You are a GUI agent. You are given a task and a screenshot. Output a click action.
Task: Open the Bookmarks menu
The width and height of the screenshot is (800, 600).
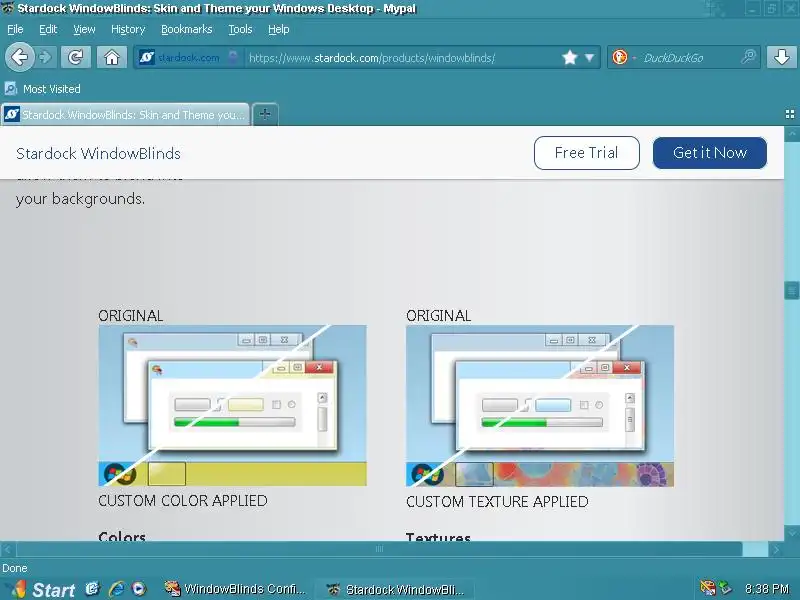click(187, 30)
